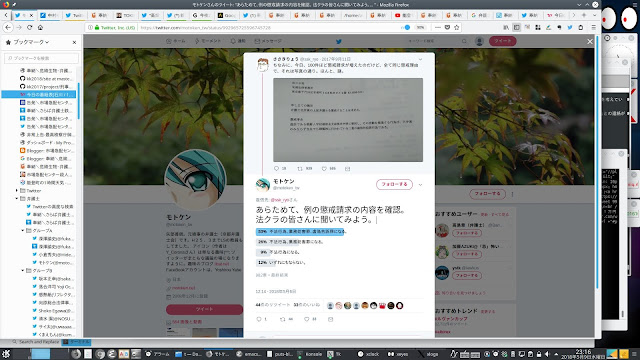This screenshot has width=640, height=360.
Task: Open the ブックマーク sidebar dropdown
Action: click(x=31, y=42)
